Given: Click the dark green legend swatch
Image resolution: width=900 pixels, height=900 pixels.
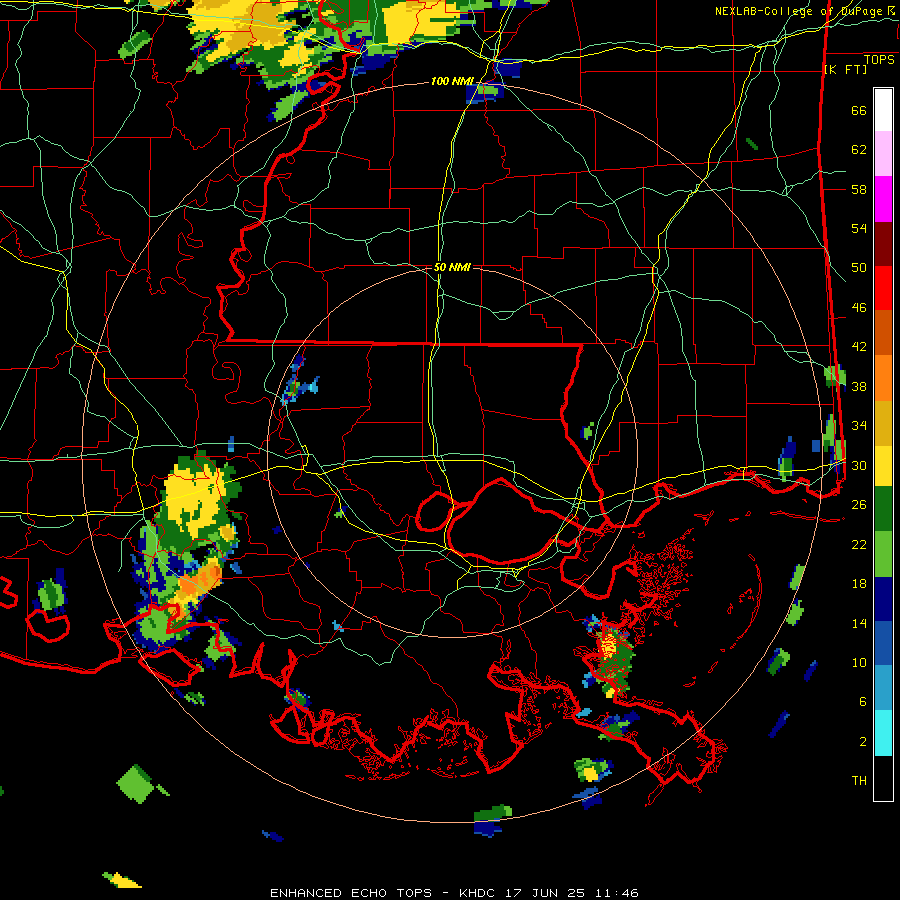Looking at the screenshot, I should click(883, 508).
